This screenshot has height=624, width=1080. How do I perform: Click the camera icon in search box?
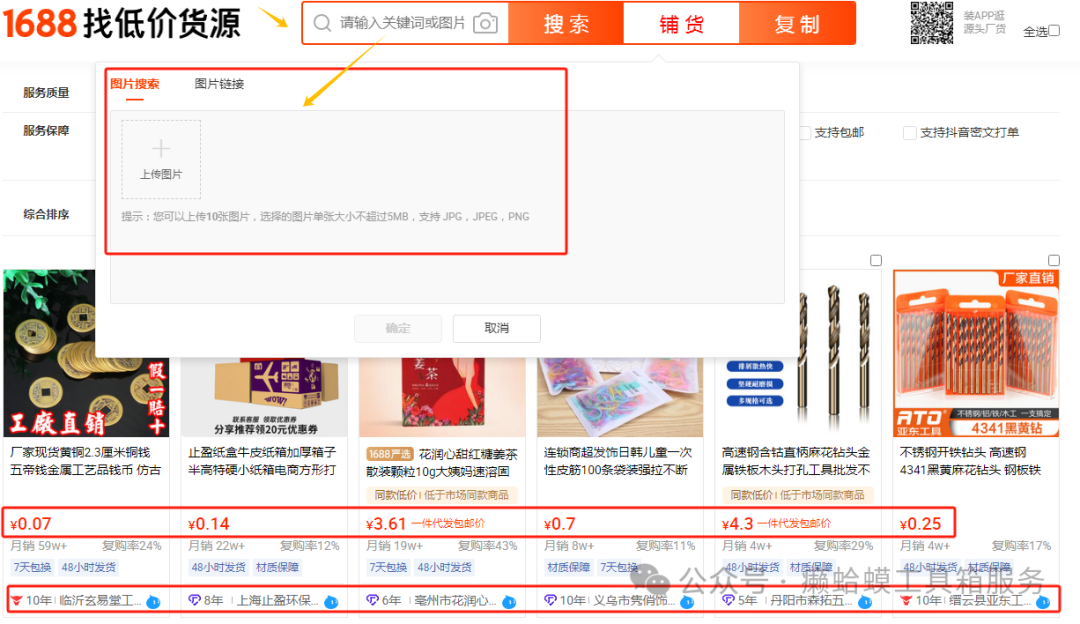coord(486,23)
